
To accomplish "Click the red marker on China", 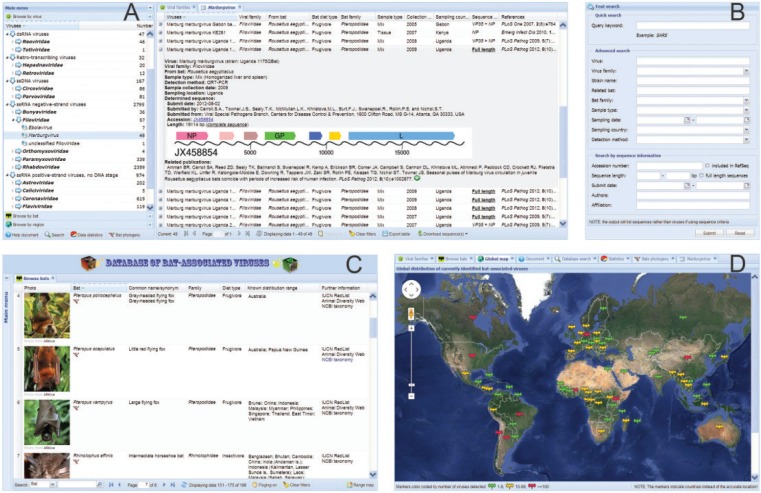I will [x=687, y=358].
